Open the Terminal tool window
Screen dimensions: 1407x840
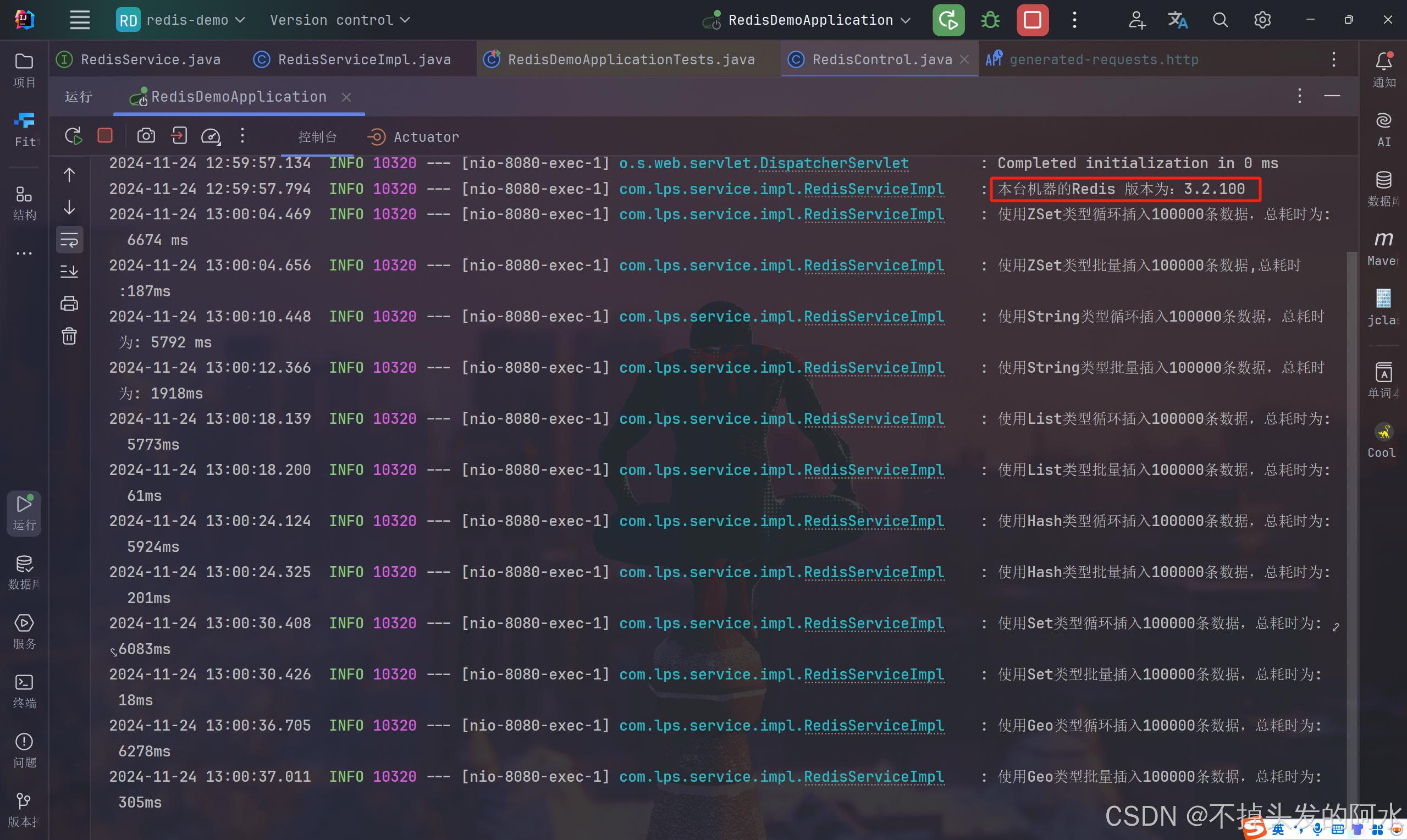[24, 691]
